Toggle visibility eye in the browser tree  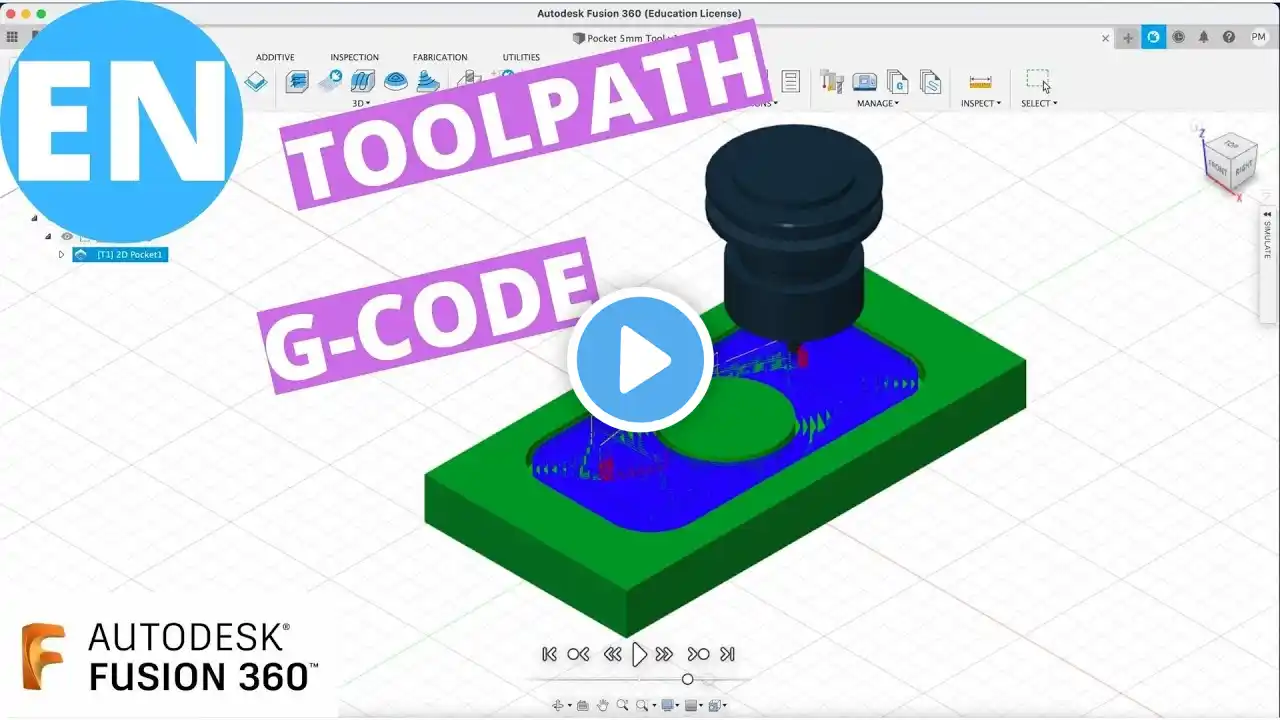(x=67, y=237)
